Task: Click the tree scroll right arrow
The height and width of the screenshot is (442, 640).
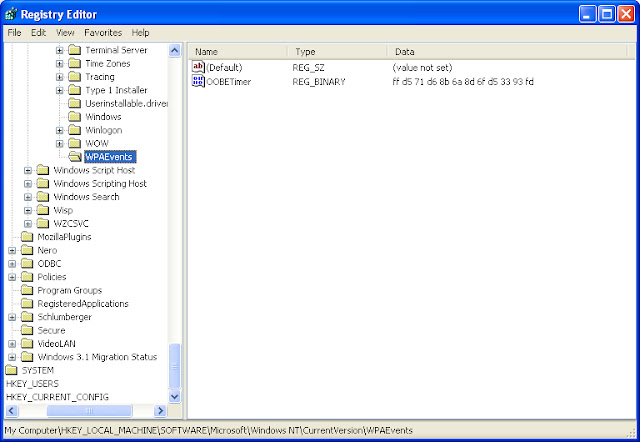Action: pyautogui.click(x=160, y=411)
